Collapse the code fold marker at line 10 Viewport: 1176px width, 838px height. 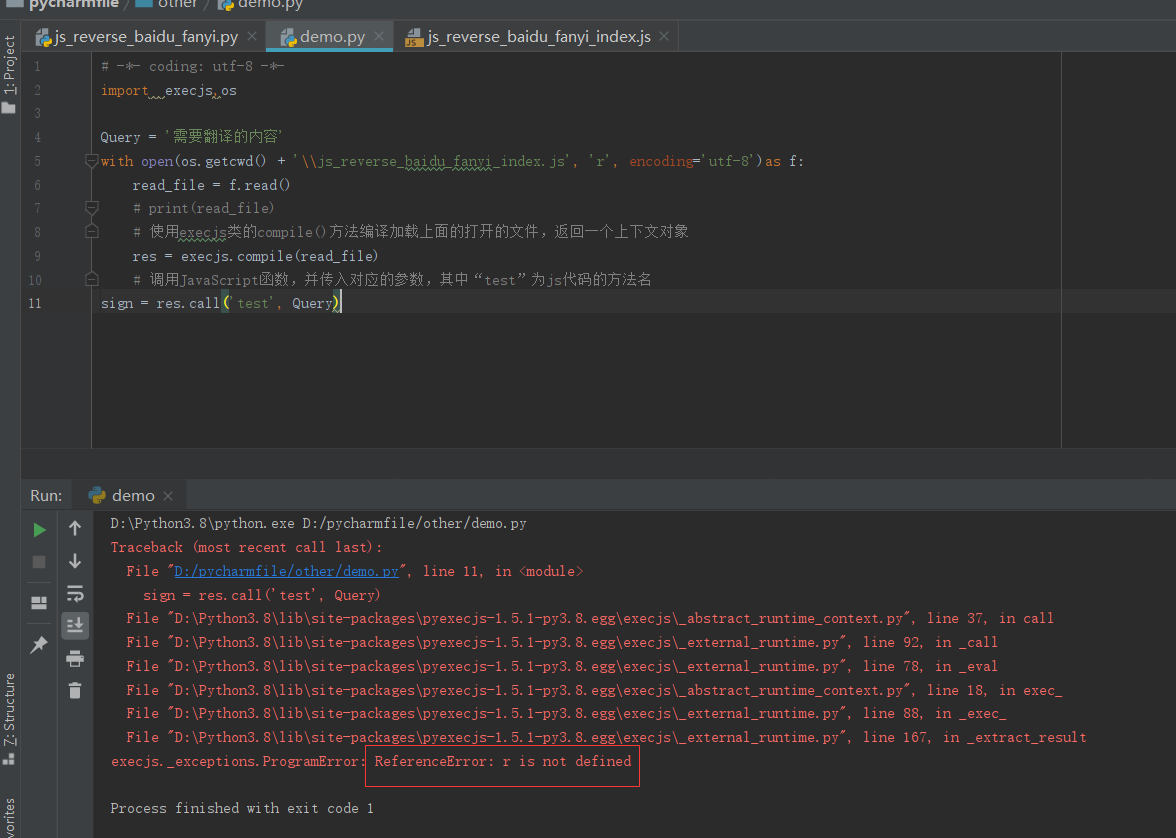tap(91, 278)
